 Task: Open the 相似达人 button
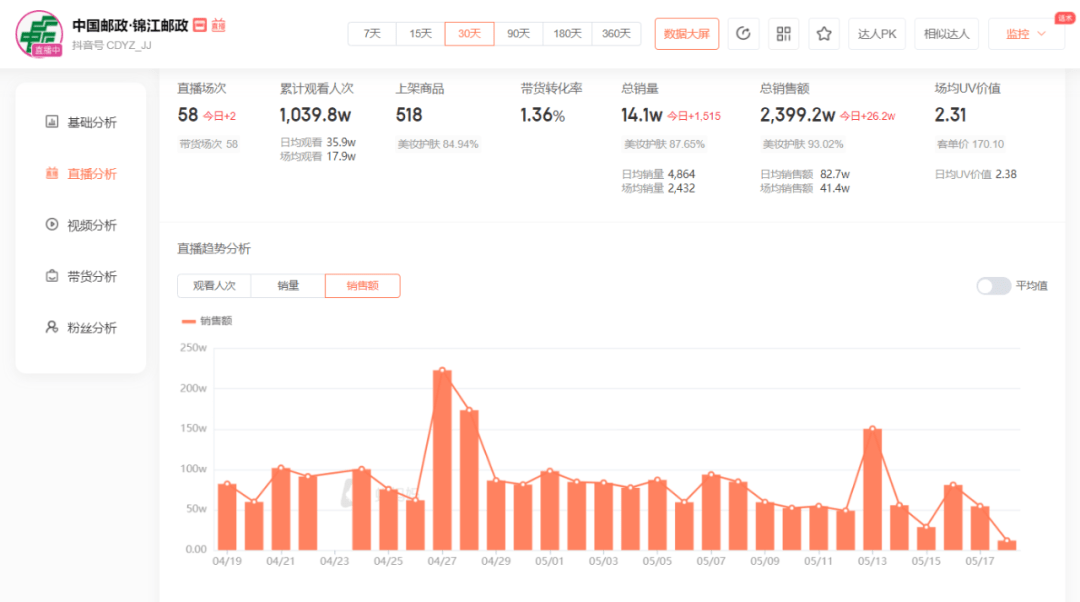tap(946, 34)
